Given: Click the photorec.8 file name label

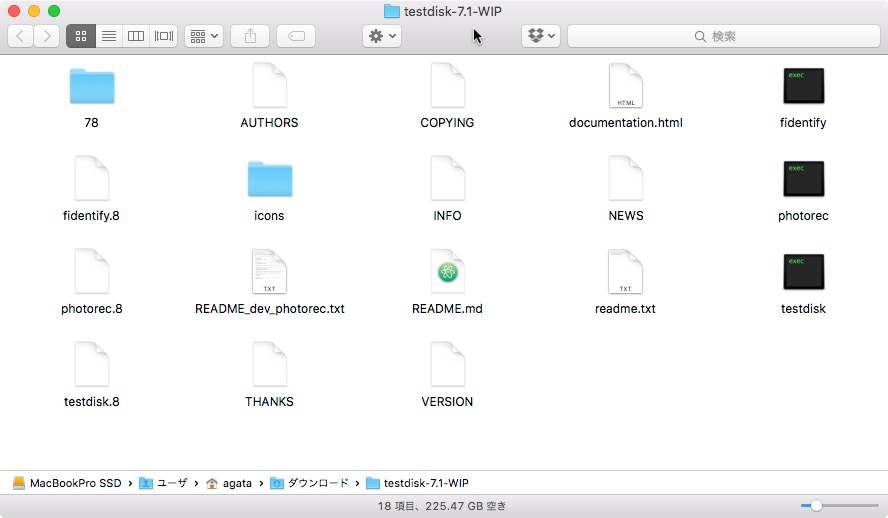Looking at the screenshot, I should (92, 309).
